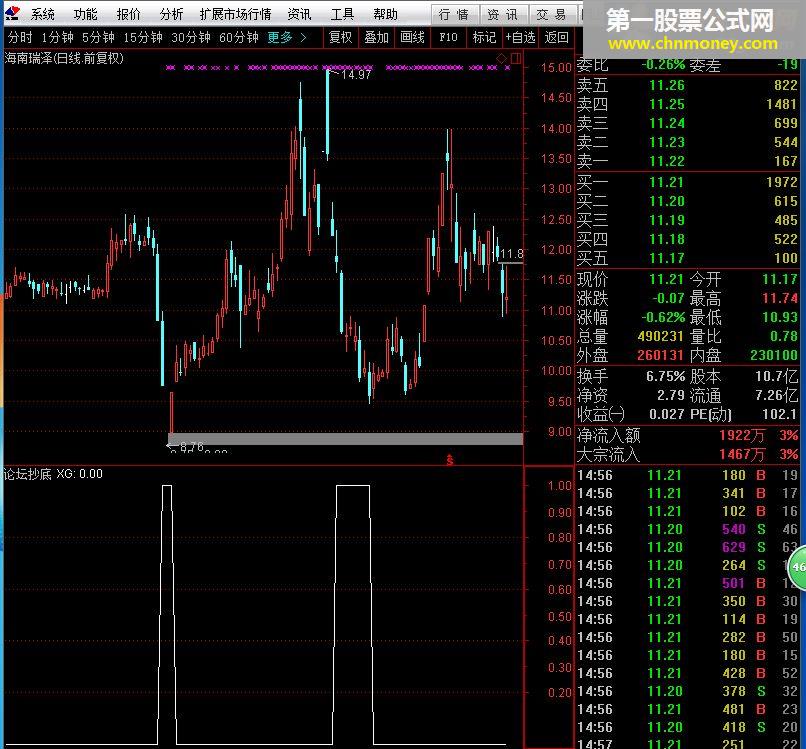Click the green 46 circle badge
806x749 pixels.
(798, 568)
